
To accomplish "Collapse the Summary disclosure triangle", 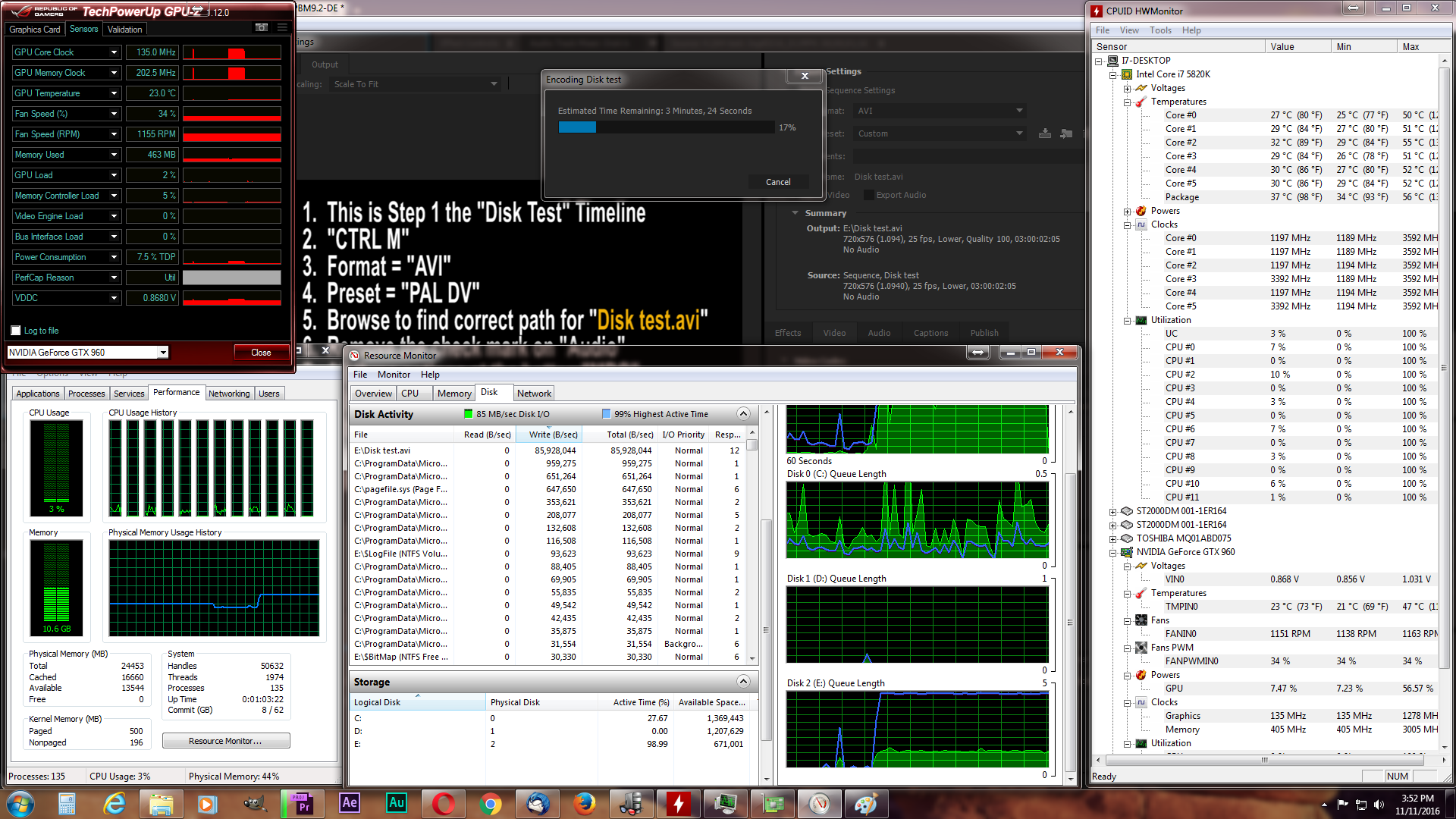I will pos(795,213).
